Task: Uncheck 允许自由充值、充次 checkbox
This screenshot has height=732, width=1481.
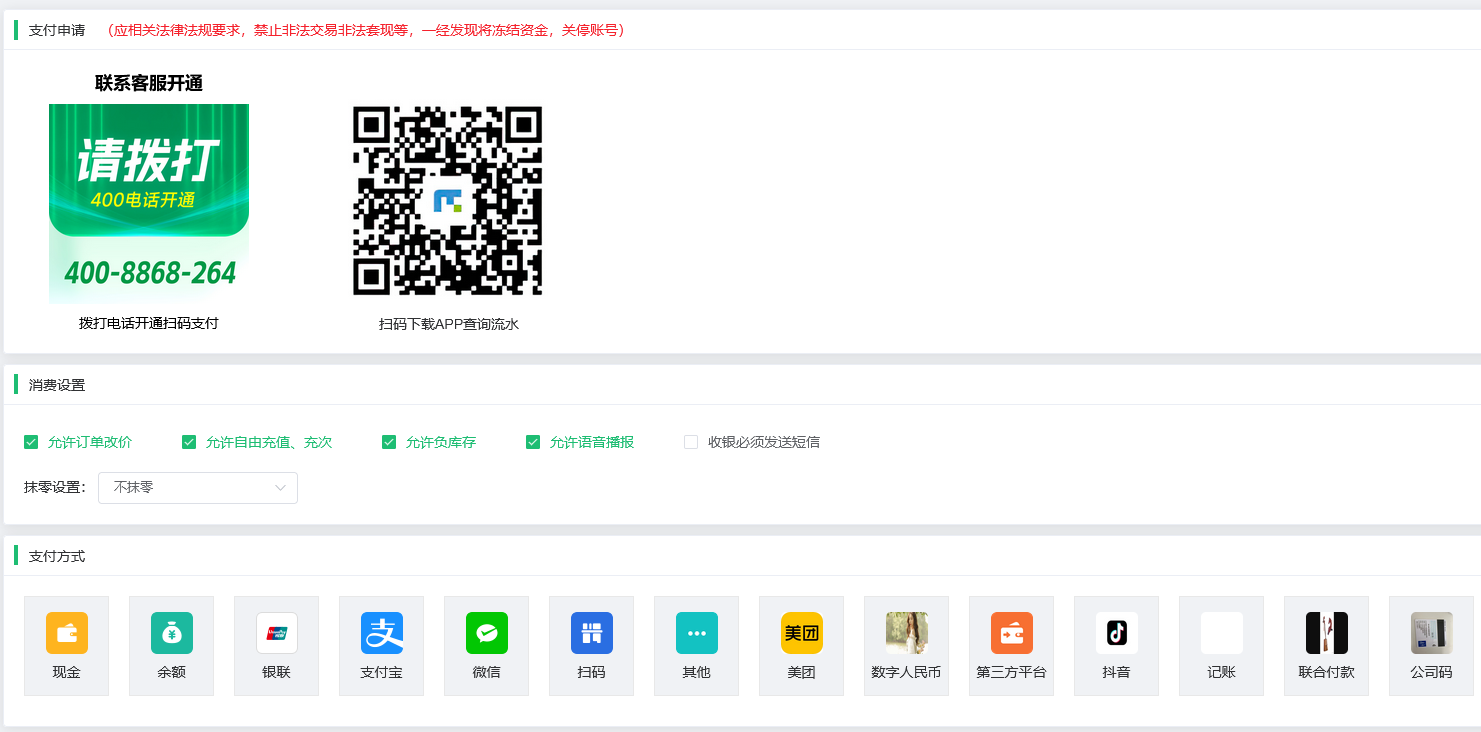Action: (x=189, y=442)
